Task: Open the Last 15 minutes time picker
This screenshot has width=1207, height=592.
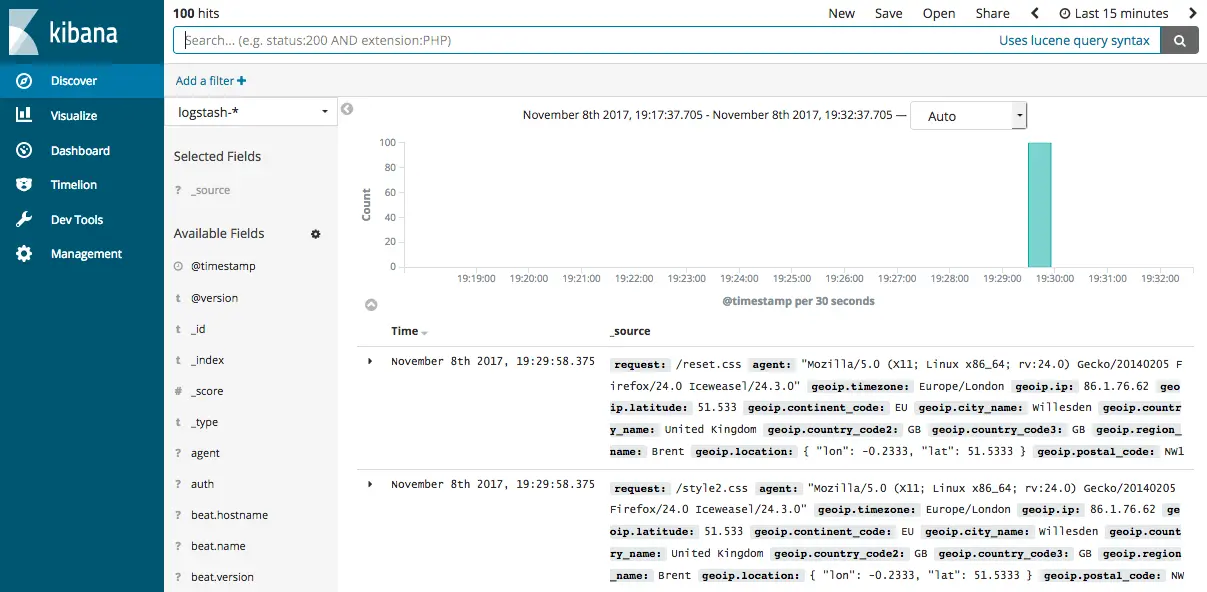Action: (x=1114, y=13)
